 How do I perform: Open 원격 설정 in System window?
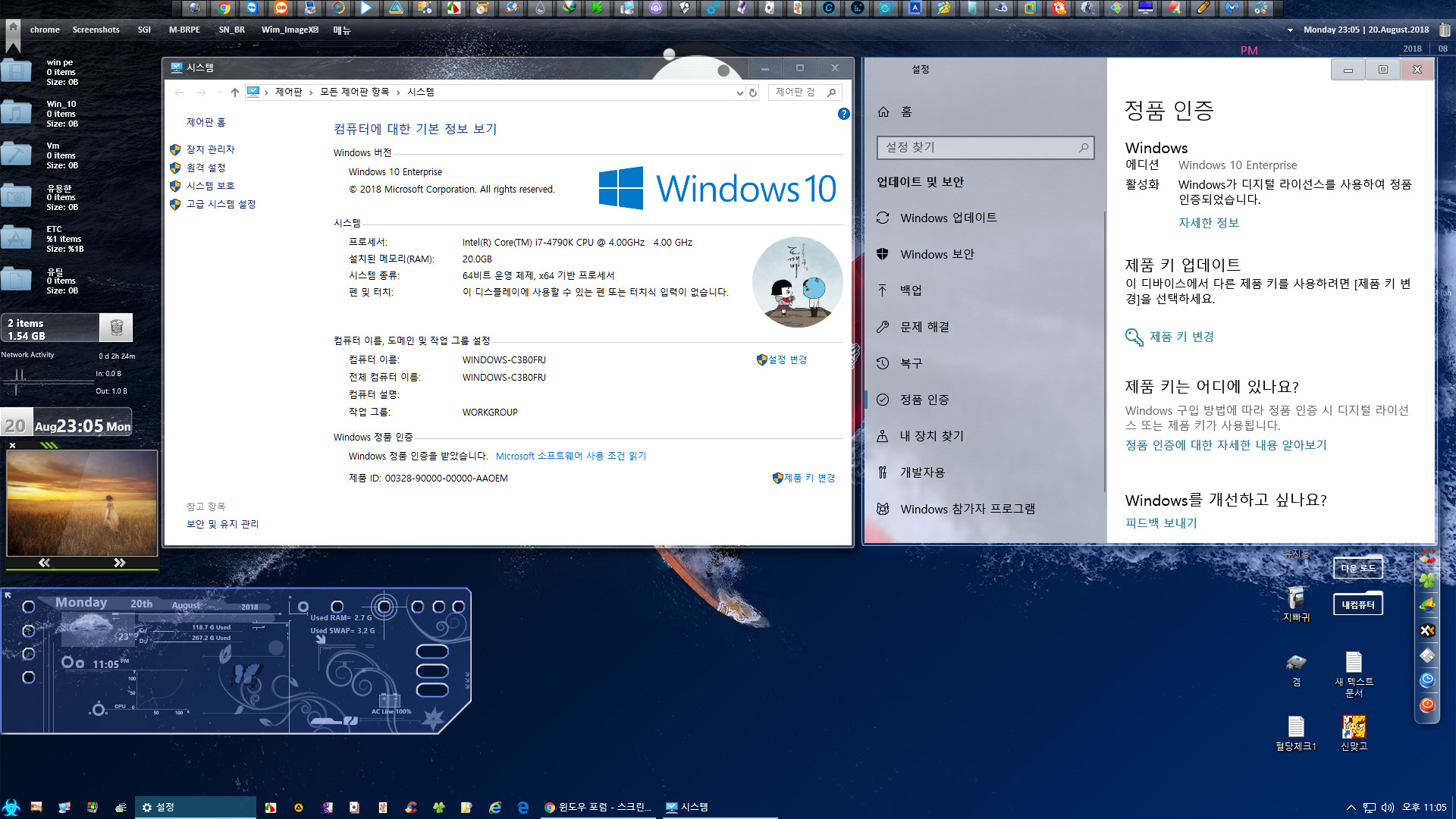[x=206, y=168]
